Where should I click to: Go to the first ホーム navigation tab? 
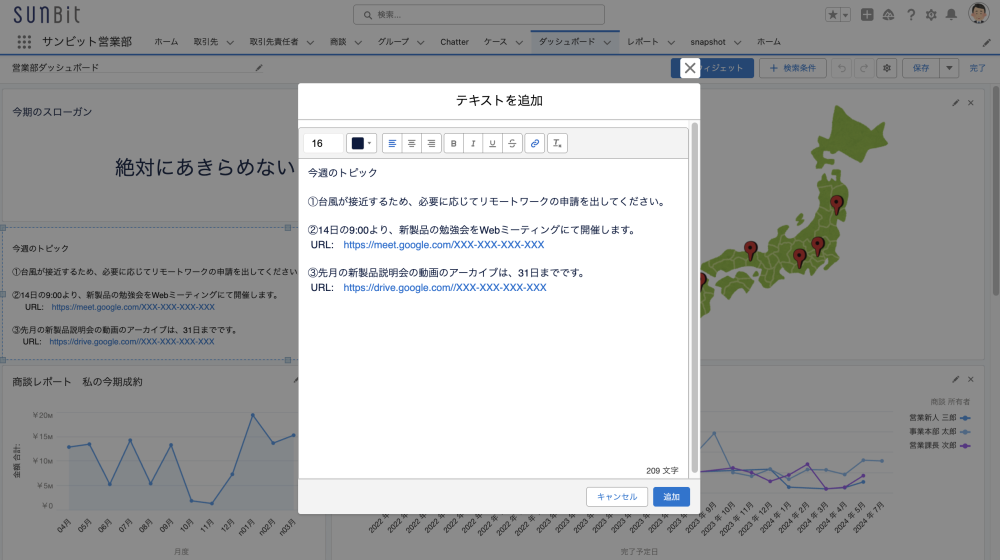[x=166, y=42]
